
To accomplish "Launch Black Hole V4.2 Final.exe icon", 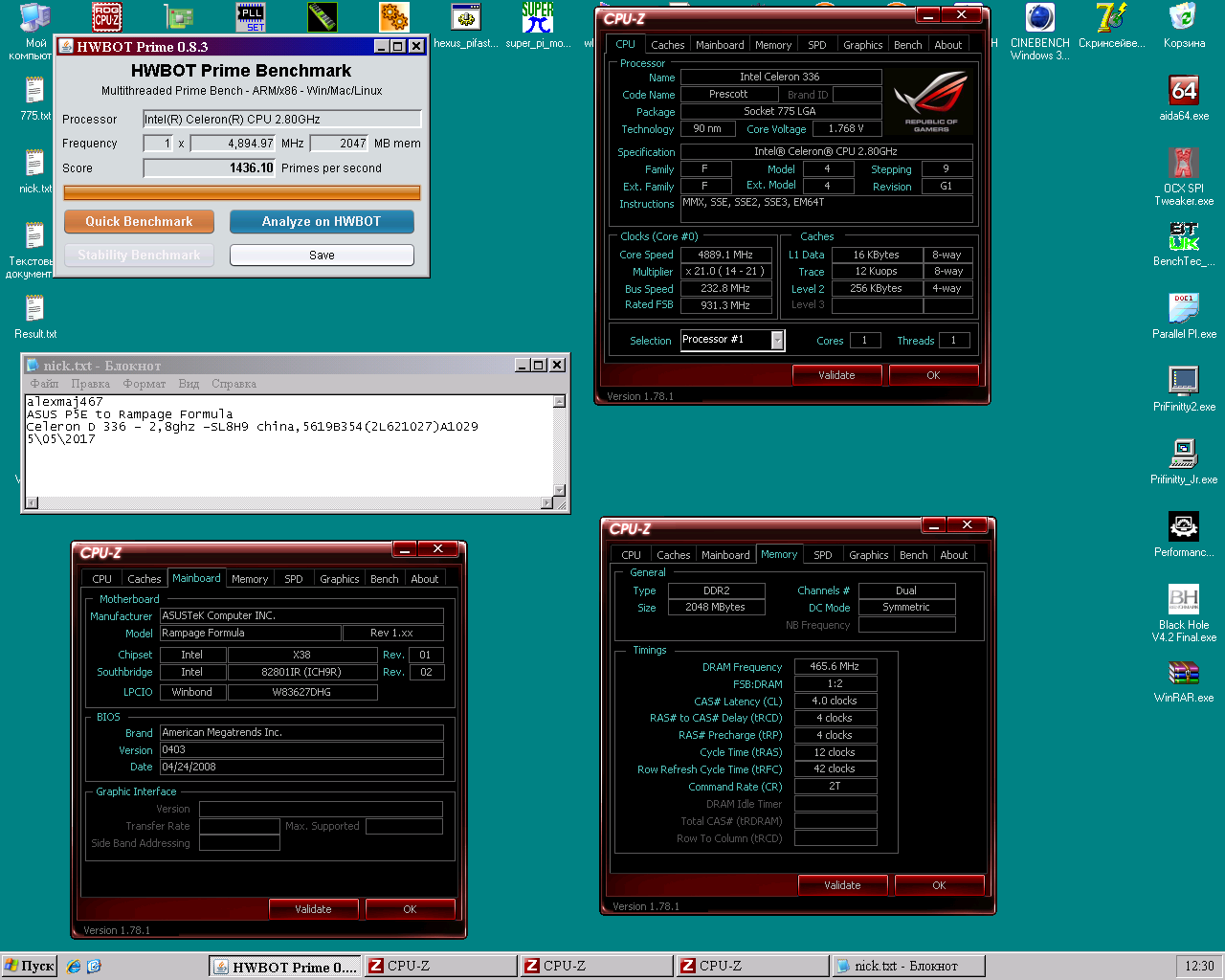I will pyautogui.click(x=1184, y=613).
